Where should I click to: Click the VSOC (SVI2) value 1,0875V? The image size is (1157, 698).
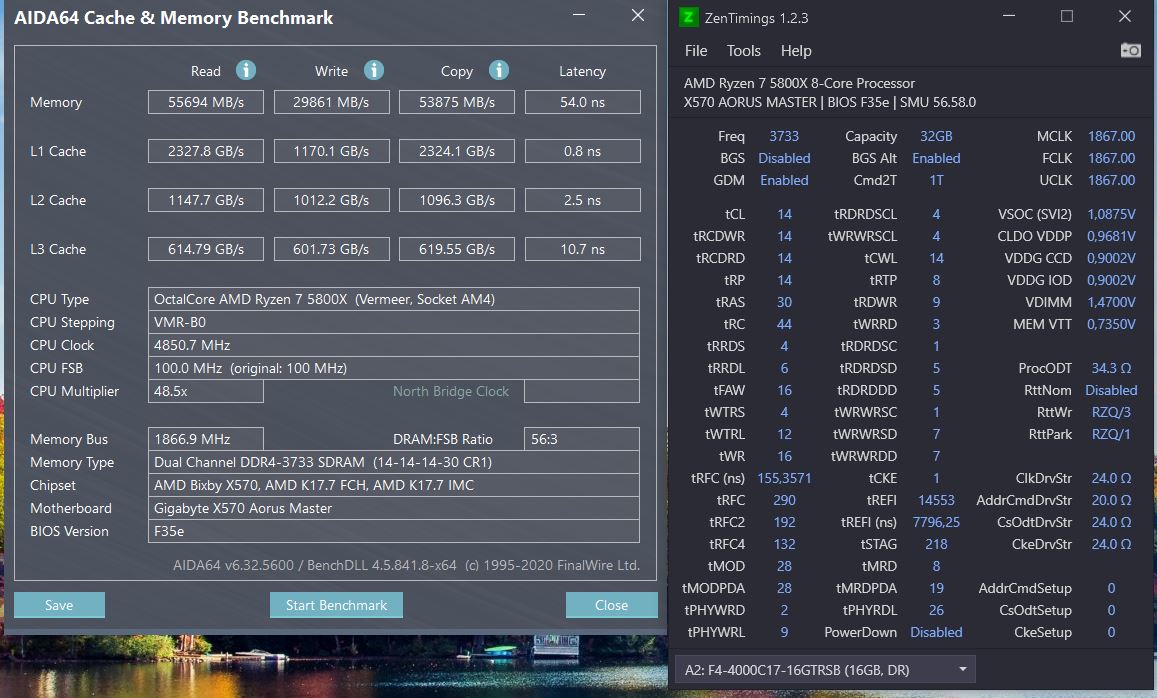pyautogui.click(x=1111, y=214)
